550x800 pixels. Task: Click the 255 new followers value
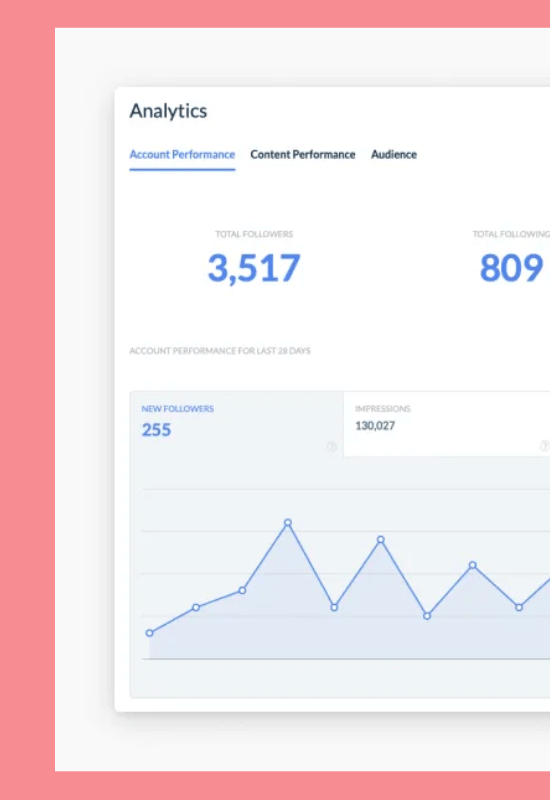[156, 430]
